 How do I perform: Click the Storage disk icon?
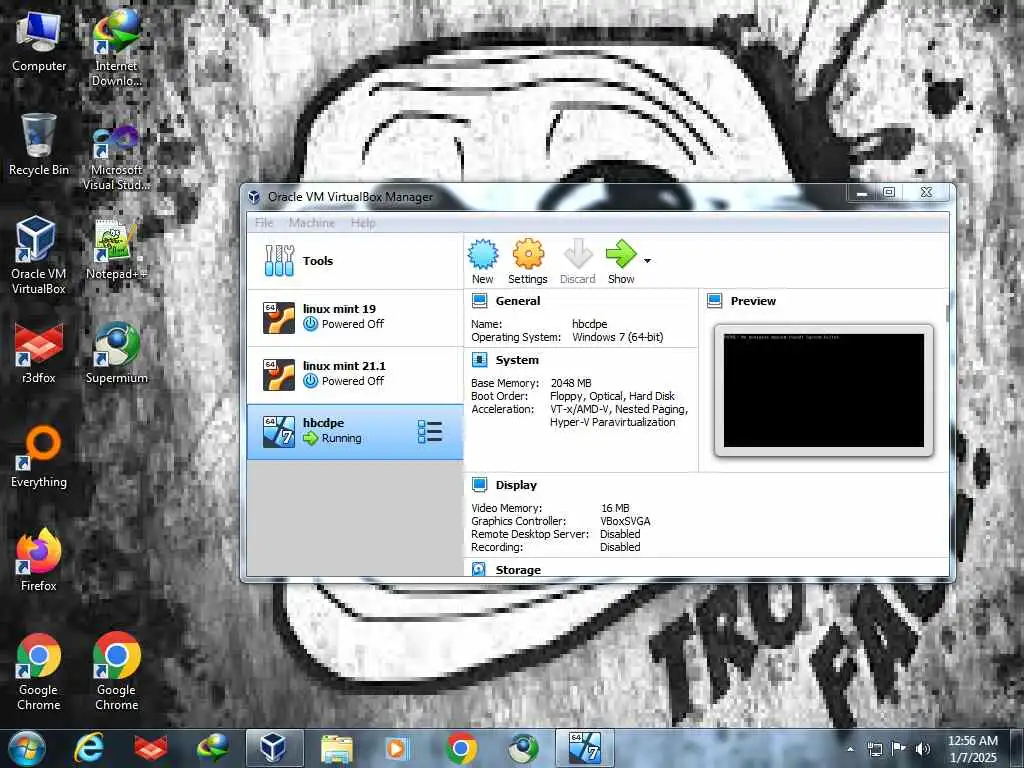(x=479, y=569)
